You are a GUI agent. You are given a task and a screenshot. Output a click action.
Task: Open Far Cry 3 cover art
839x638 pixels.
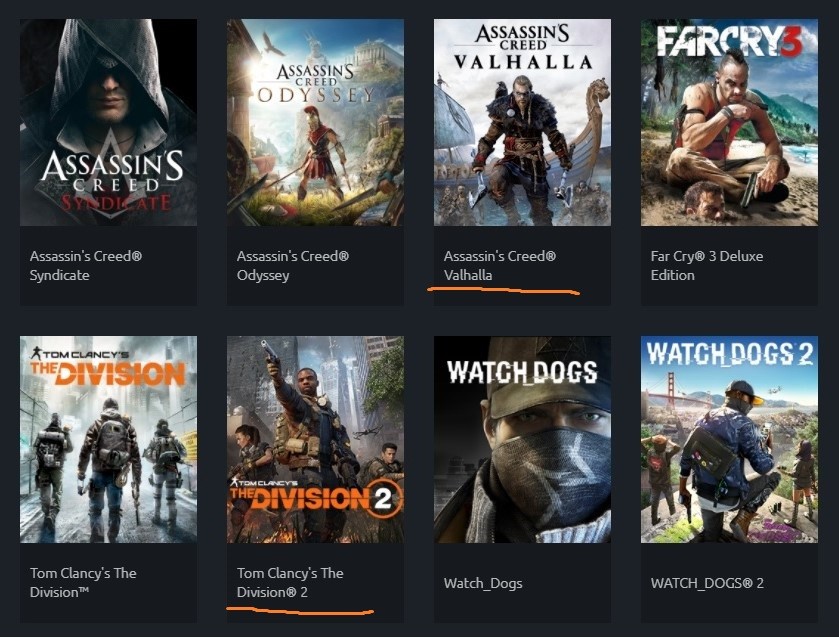pos(729,122)
